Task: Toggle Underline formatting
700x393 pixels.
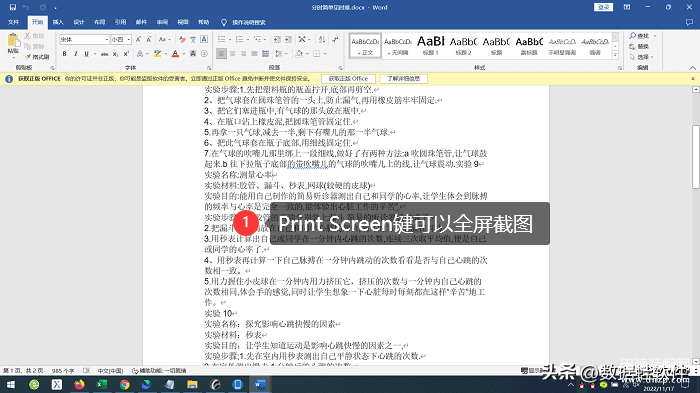Action: (x=86, y=54)
